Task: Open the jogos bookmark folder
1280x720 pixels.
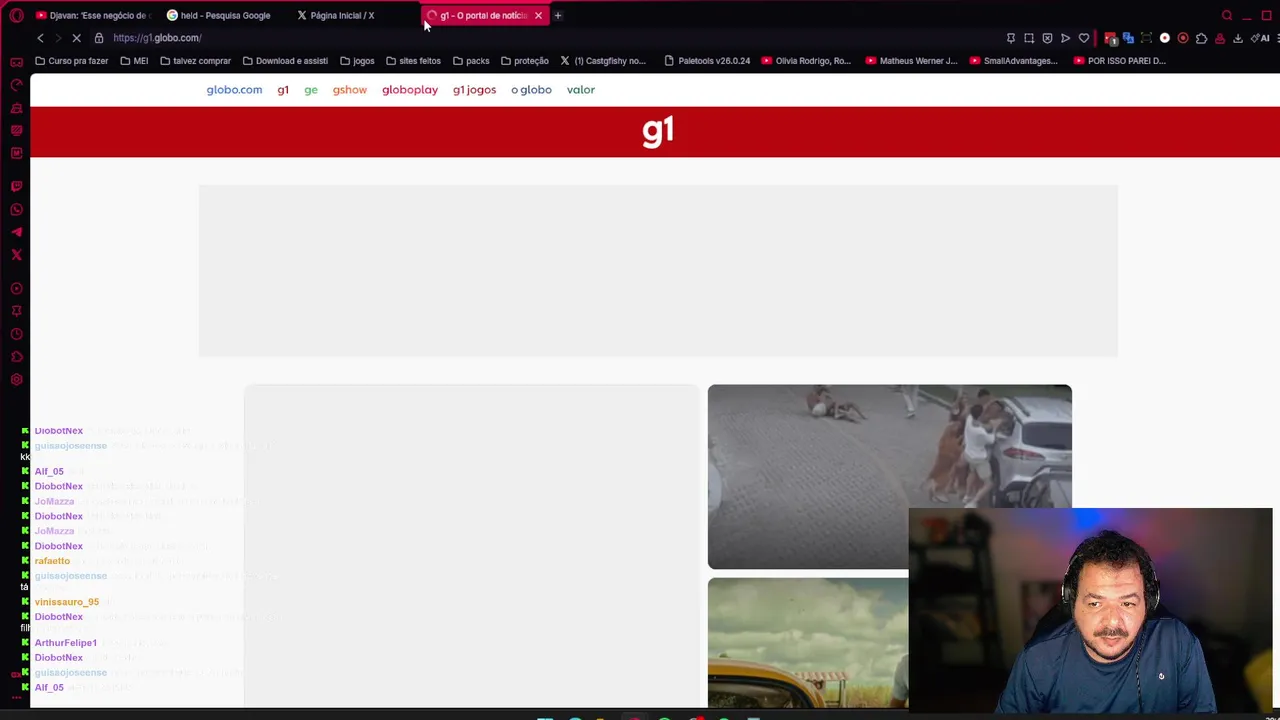Action: 357,61
